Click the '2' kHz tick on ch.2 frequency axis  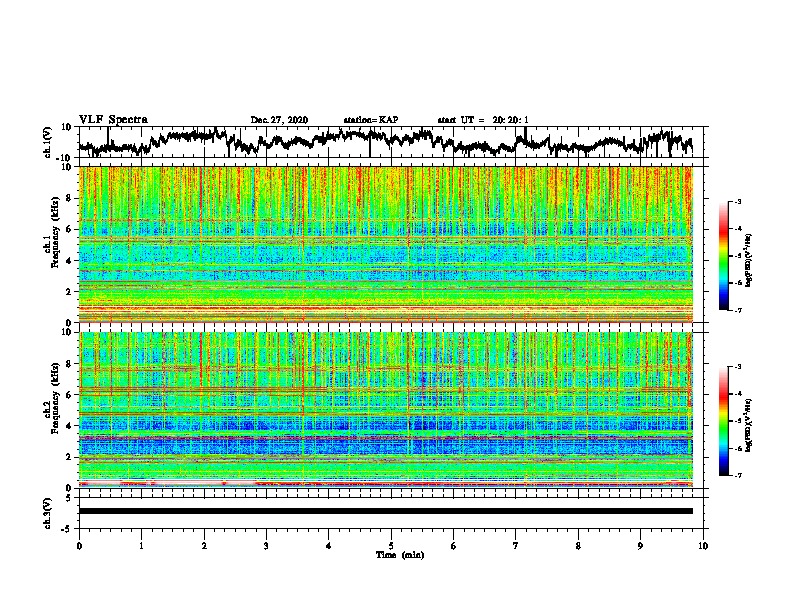pos(69,457)
